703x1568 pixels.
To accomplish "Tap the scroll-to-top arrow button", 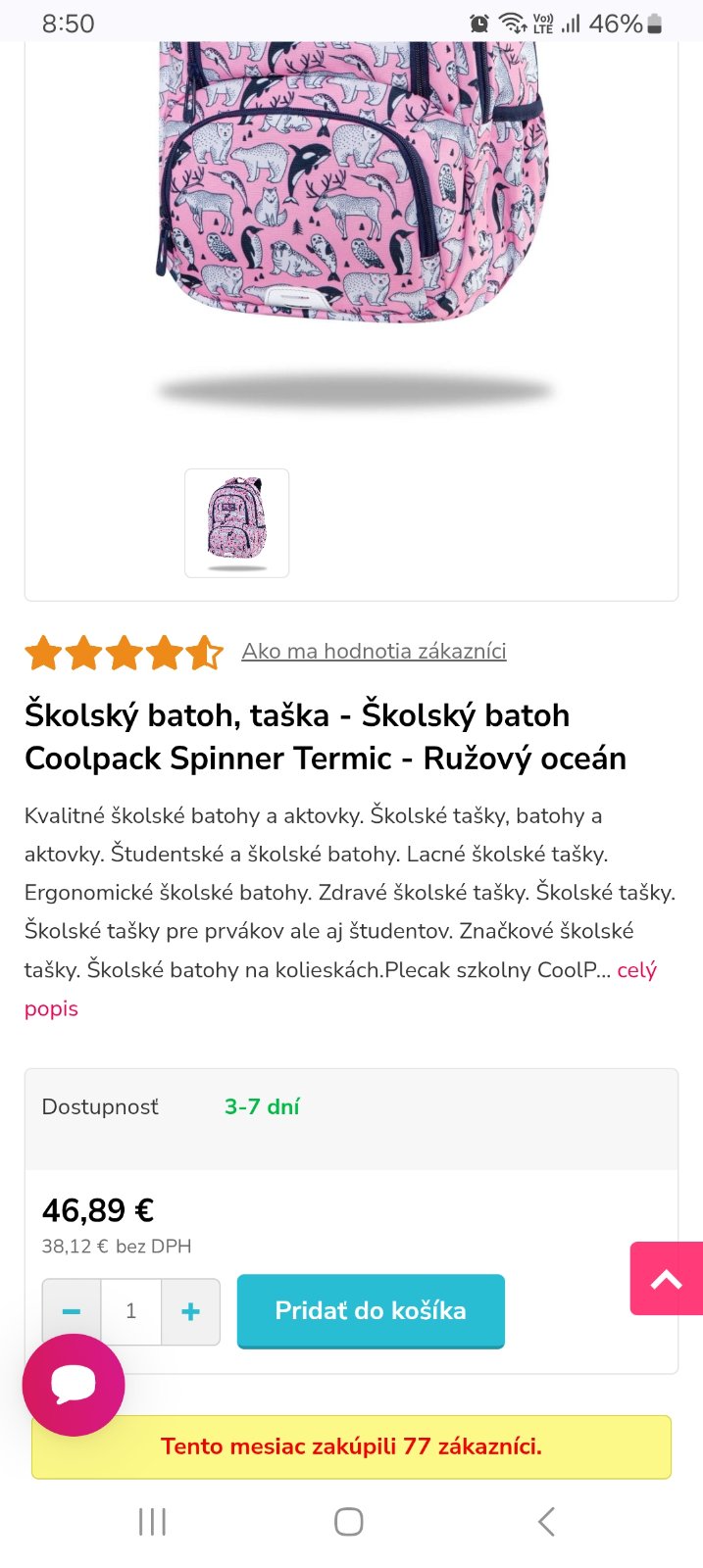I will pyautogui.click(x=667, y=1278).
